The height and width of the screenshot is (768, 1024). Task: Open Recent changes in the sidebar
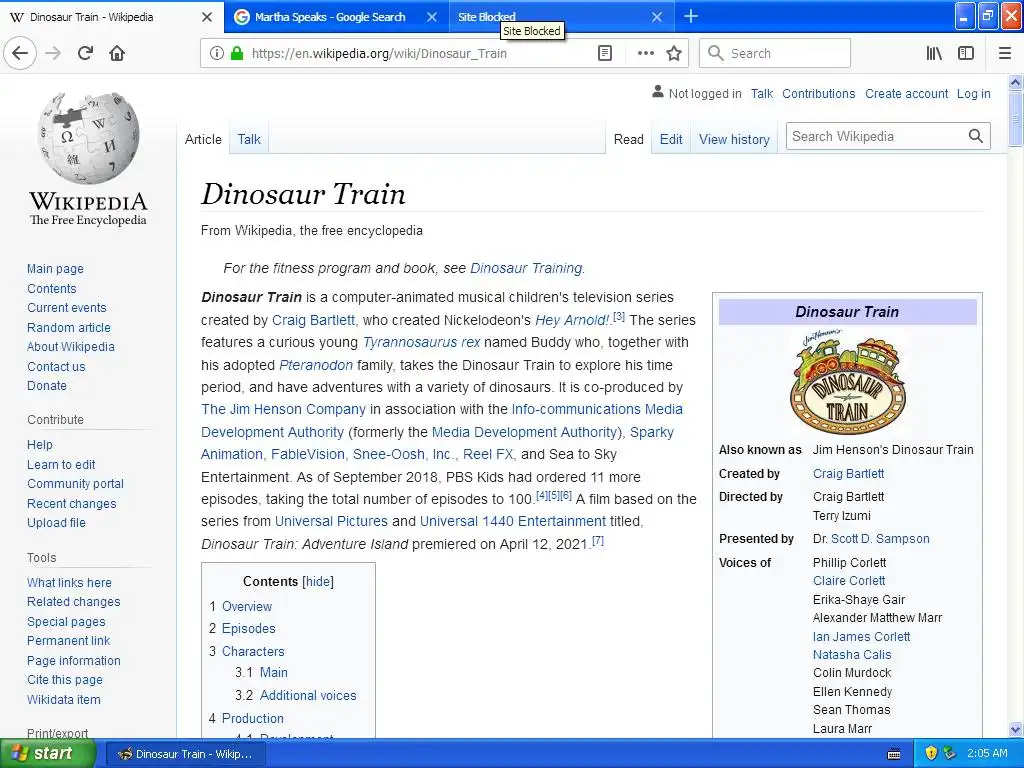(x=71, y=504)
